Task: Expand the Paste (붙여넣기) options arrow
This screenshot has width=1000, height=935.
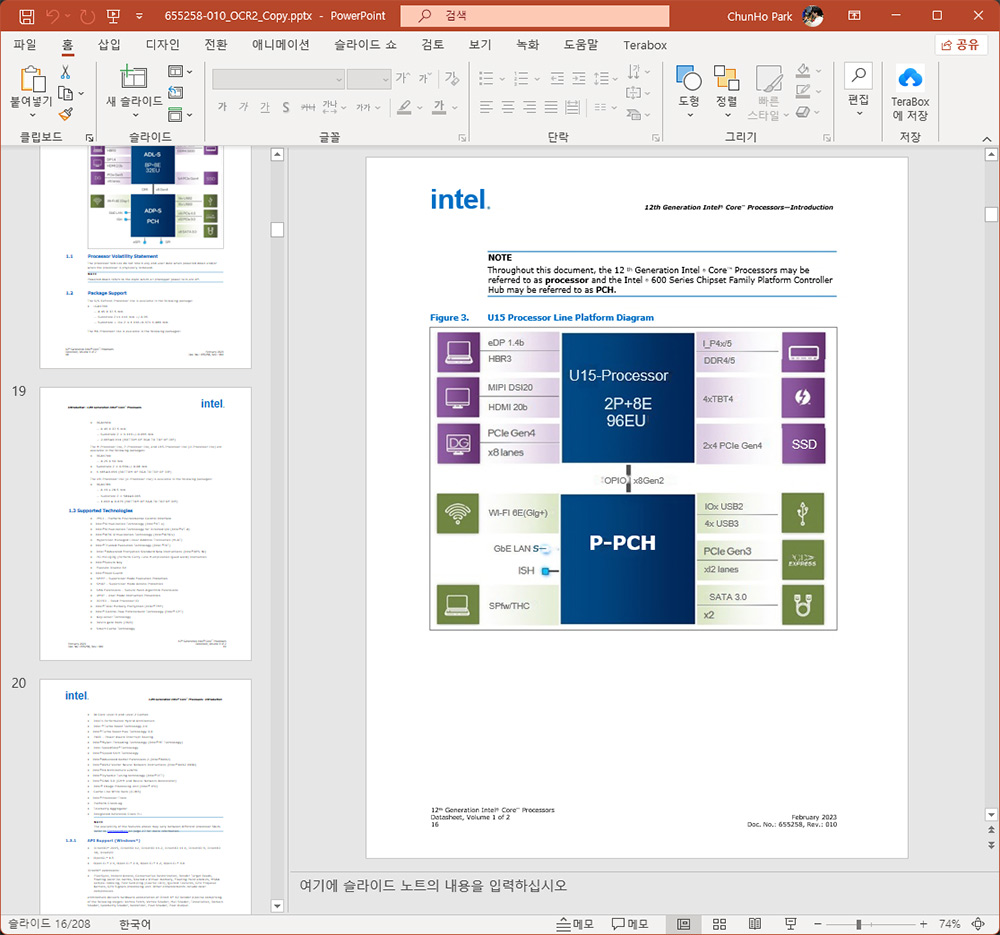Action: [32, 115]
